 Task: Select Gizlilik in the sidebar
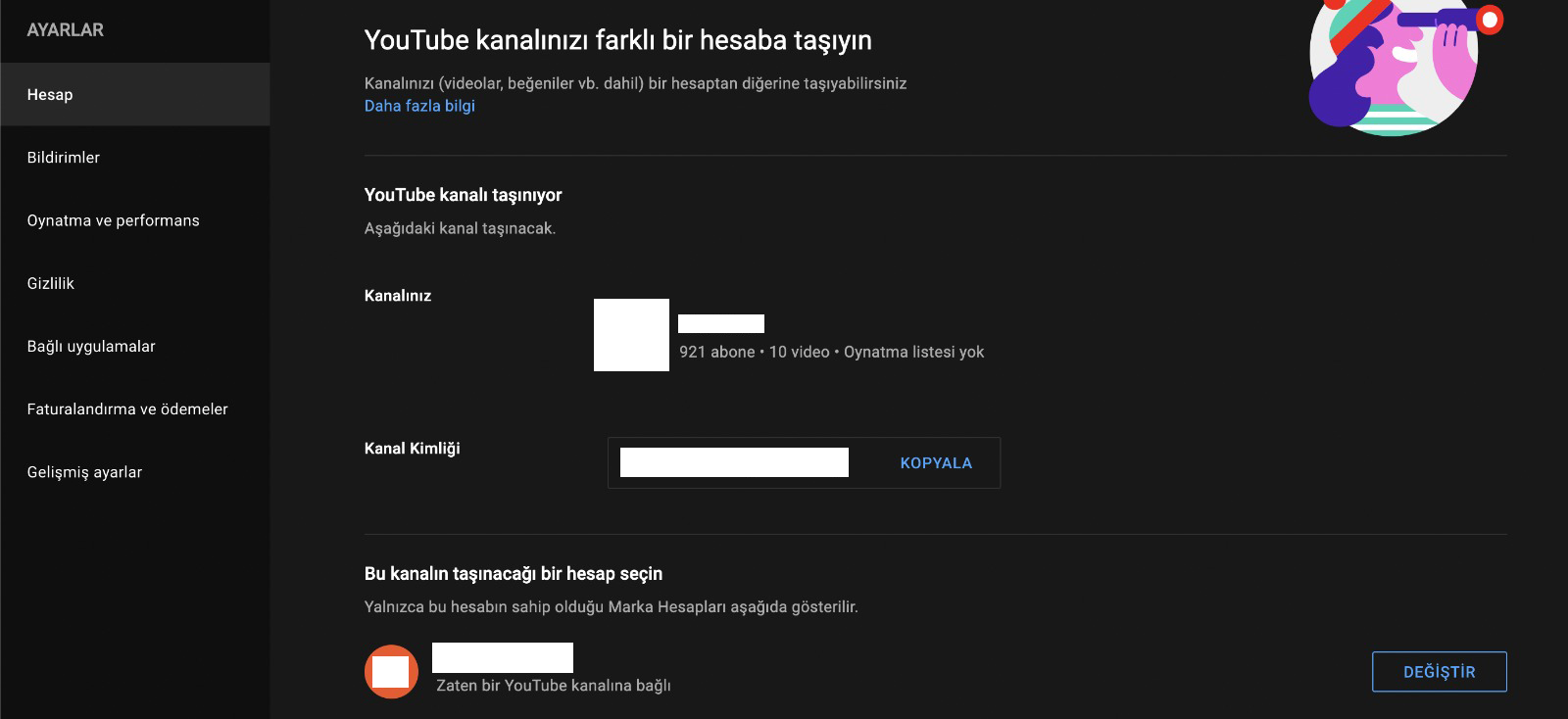click(x=134, y=283)
